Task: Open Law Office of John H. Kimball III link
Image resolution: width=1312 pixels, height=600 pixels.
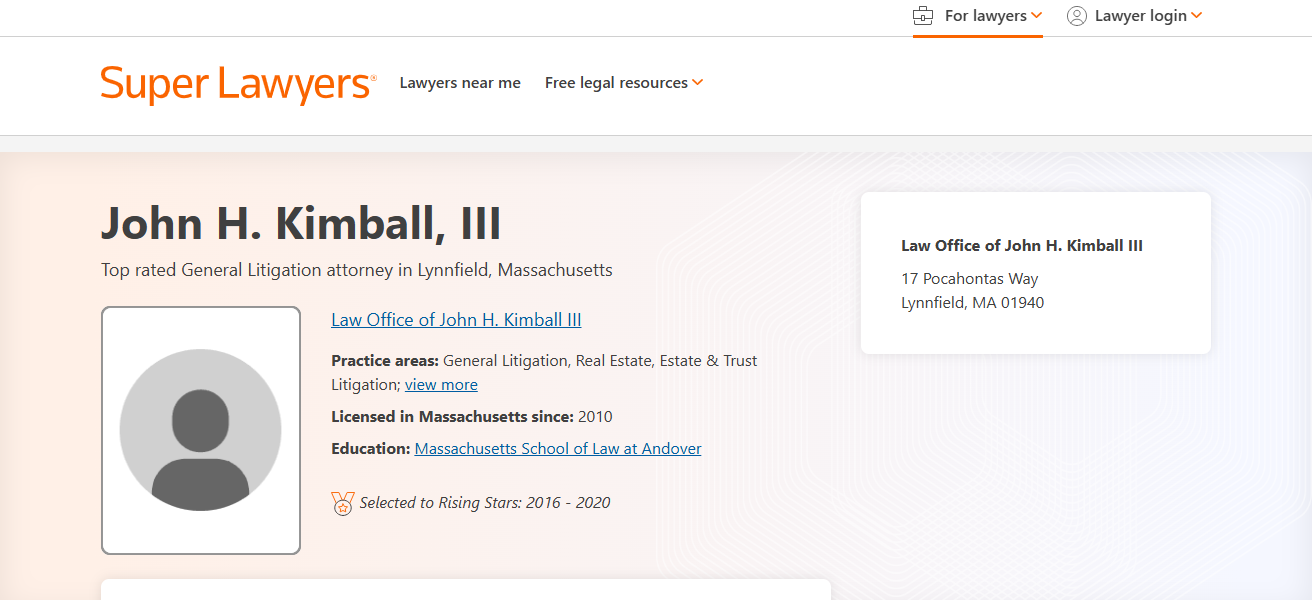Action: (456, 320)
